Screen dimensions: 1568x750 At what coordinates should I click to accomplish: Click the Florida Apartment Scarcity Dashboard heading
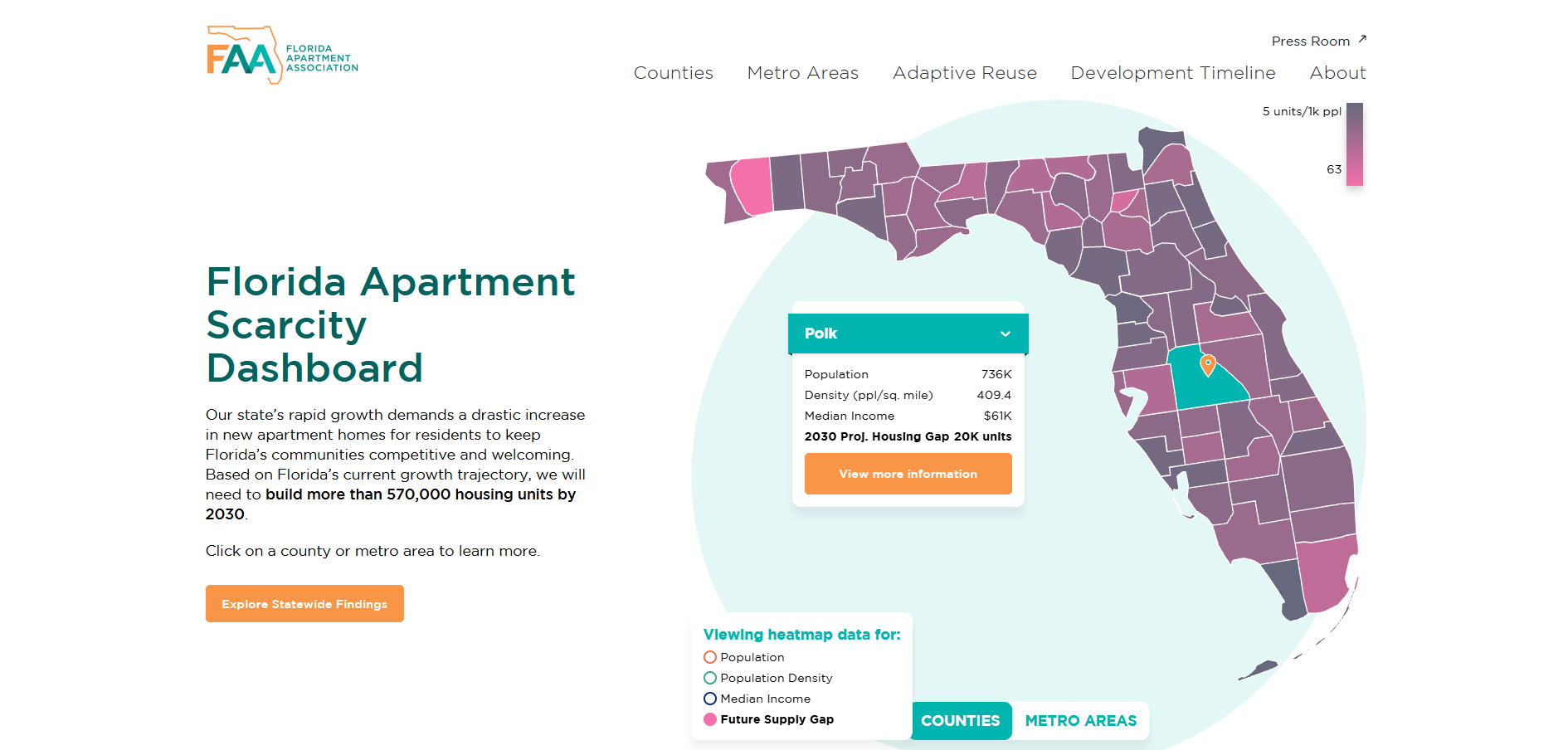tap(390, 324)
